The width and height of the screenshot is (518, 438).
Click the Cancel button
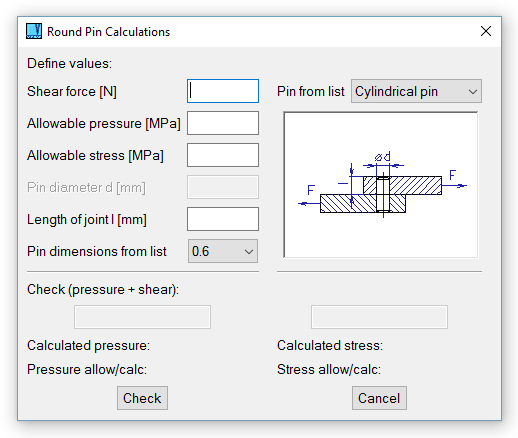tap(379, 398)
